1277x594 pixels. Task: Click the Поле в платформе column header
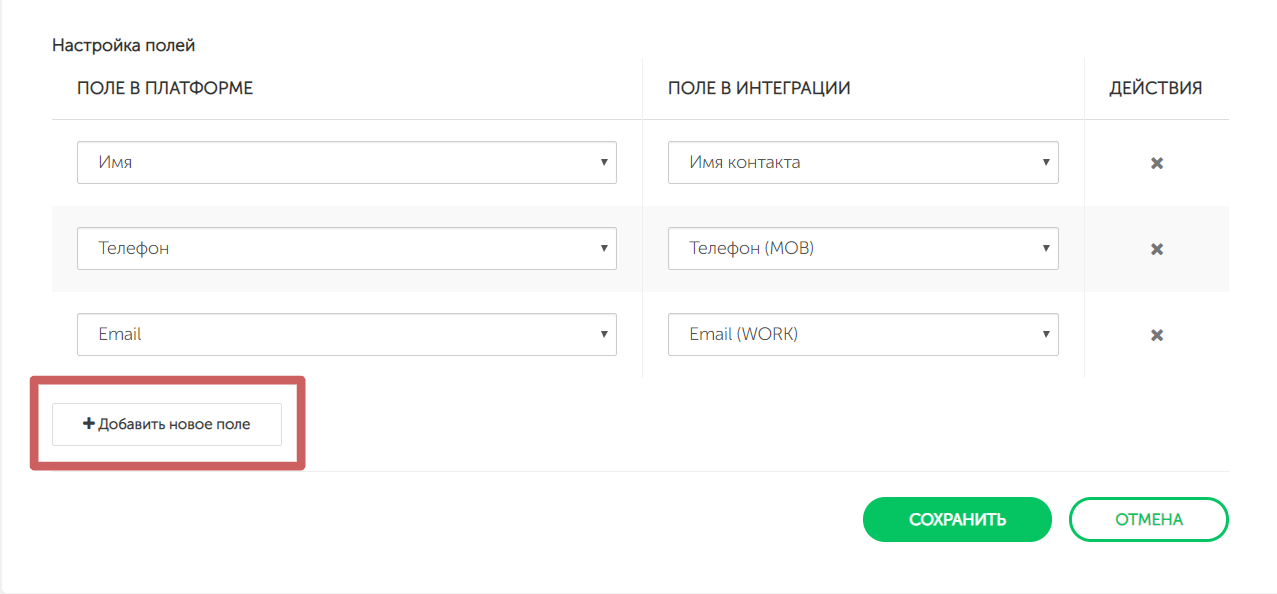click(x=165, y=88)
